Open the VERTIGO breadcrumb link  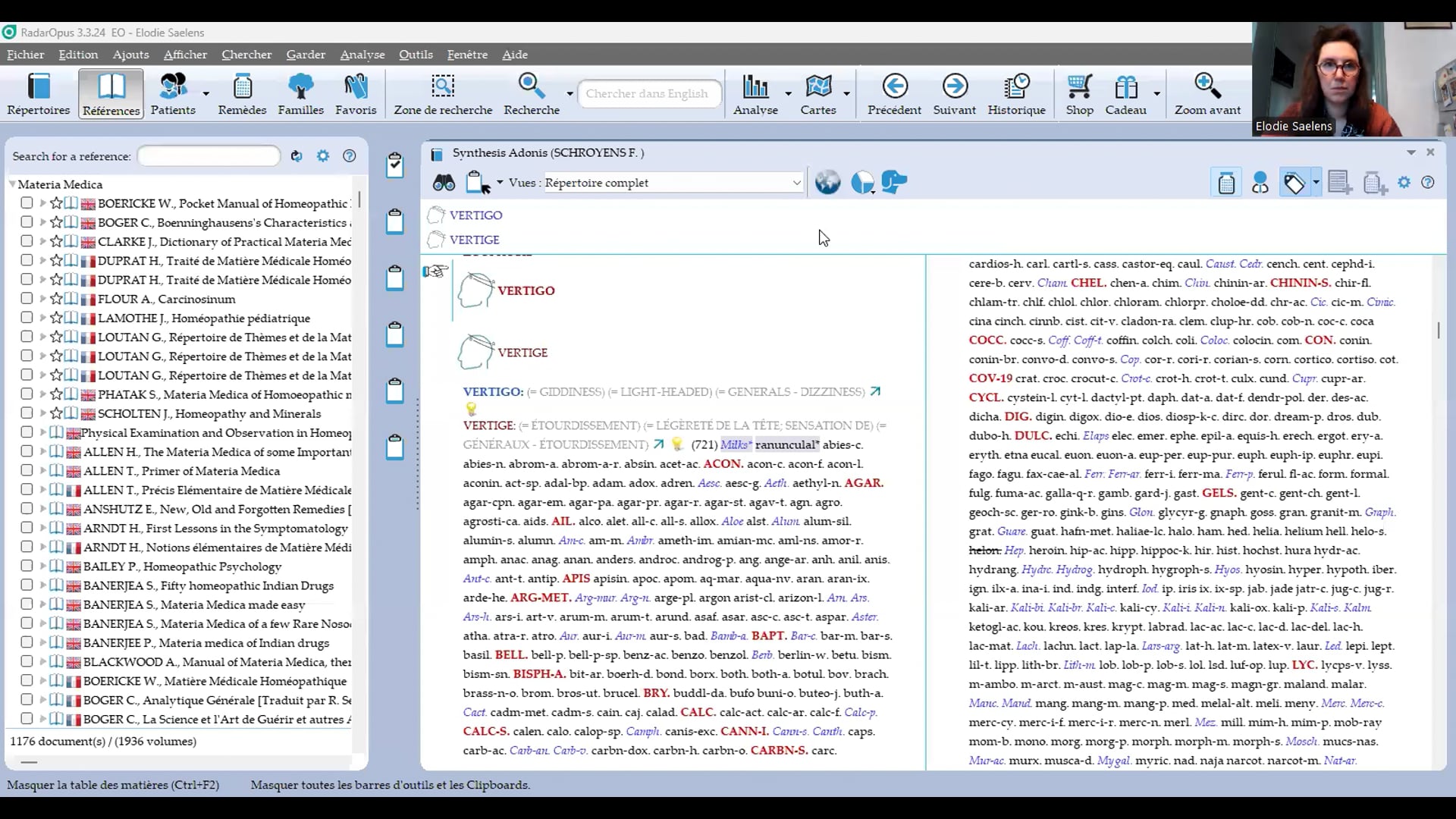[475, 215]
